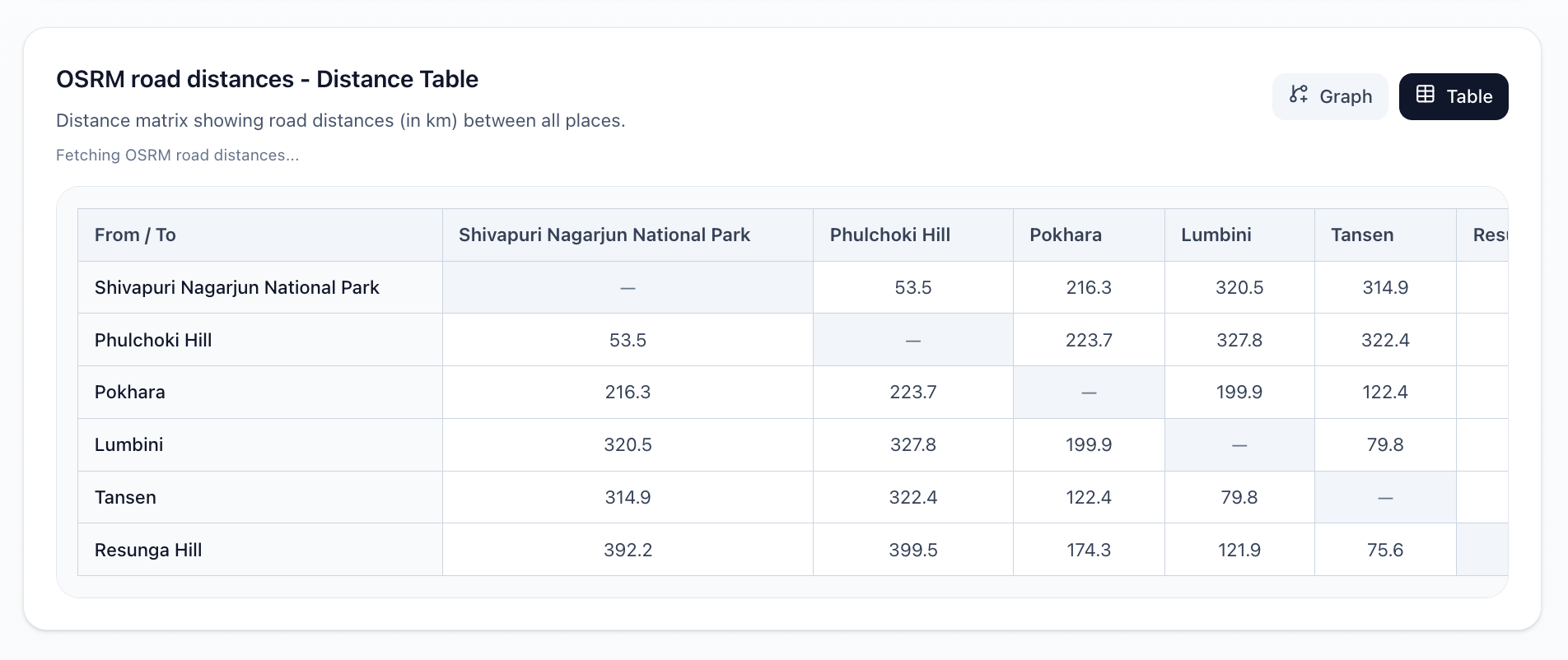
Task: Click the Pokhara column header
Action: point(1066,235)
